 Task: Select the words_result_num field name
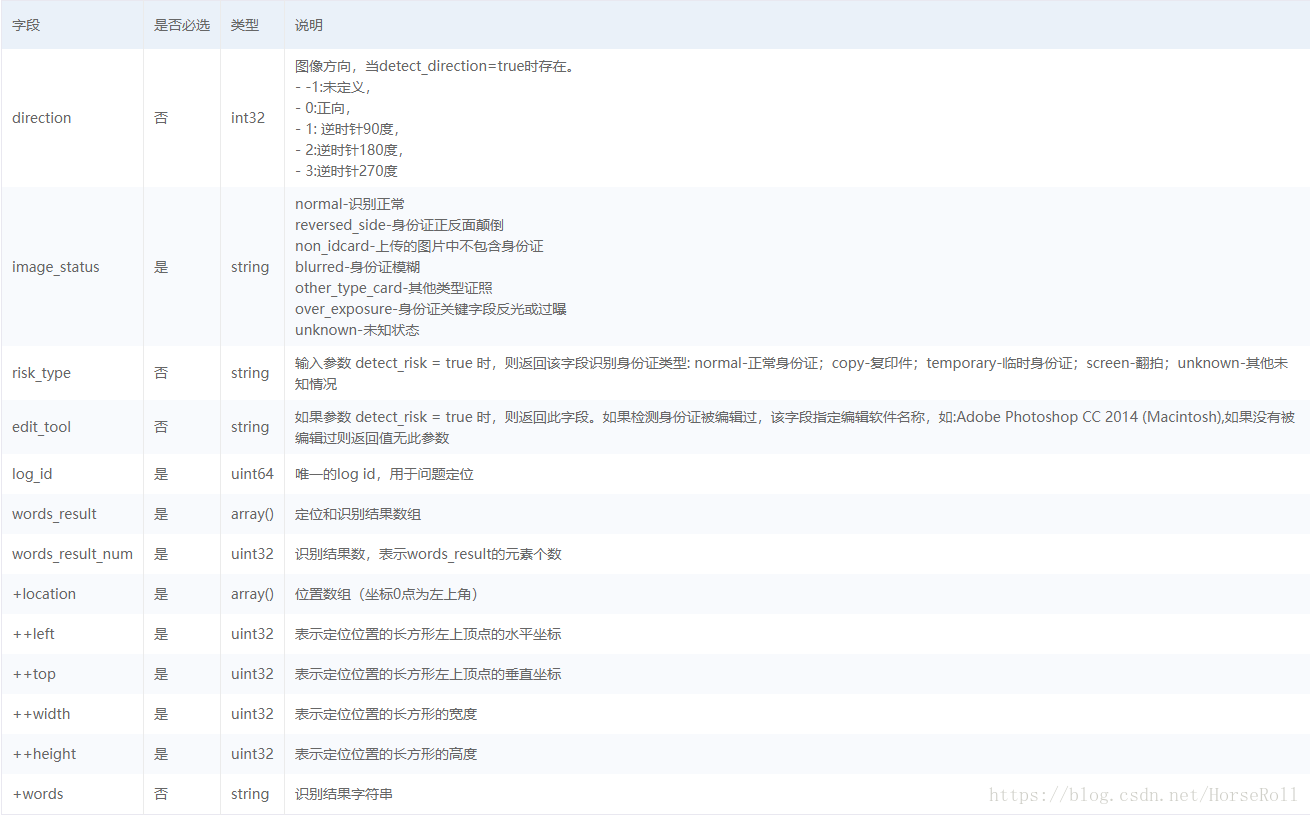[72, 554]
